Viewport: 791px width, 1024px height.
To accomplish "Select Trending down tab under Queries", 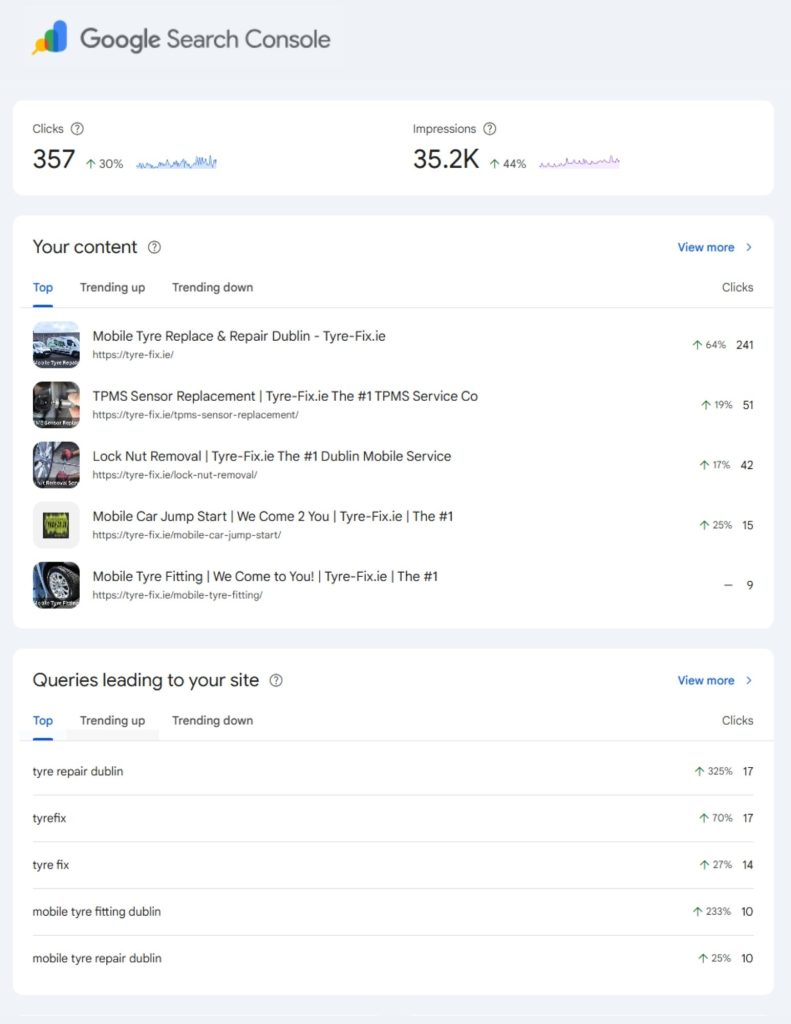I will tap(212, 720).
